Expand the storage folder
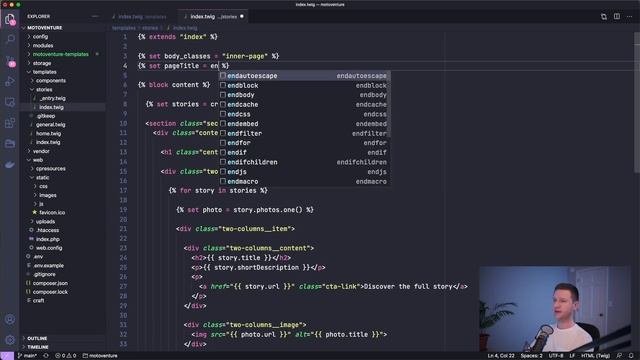 click(x=42, y=63)
